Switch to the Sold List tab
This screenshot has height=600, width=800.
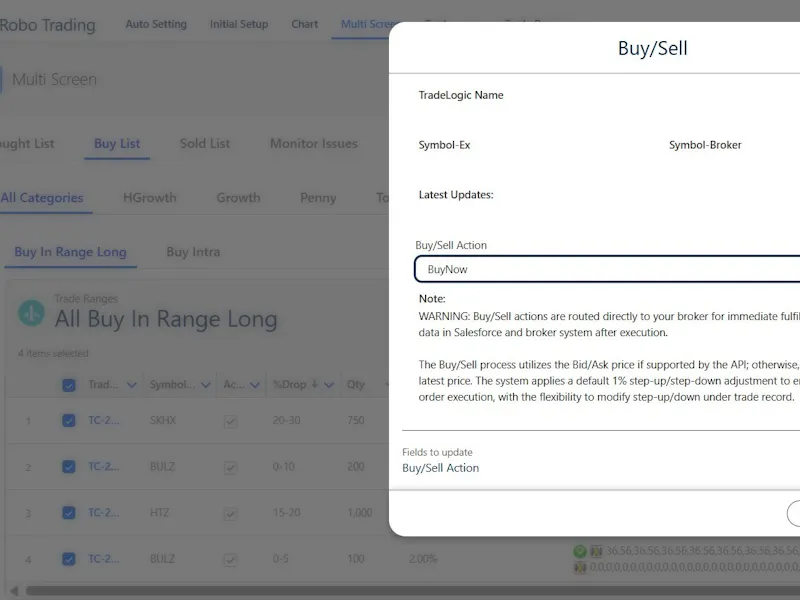(x=205, y=143)
